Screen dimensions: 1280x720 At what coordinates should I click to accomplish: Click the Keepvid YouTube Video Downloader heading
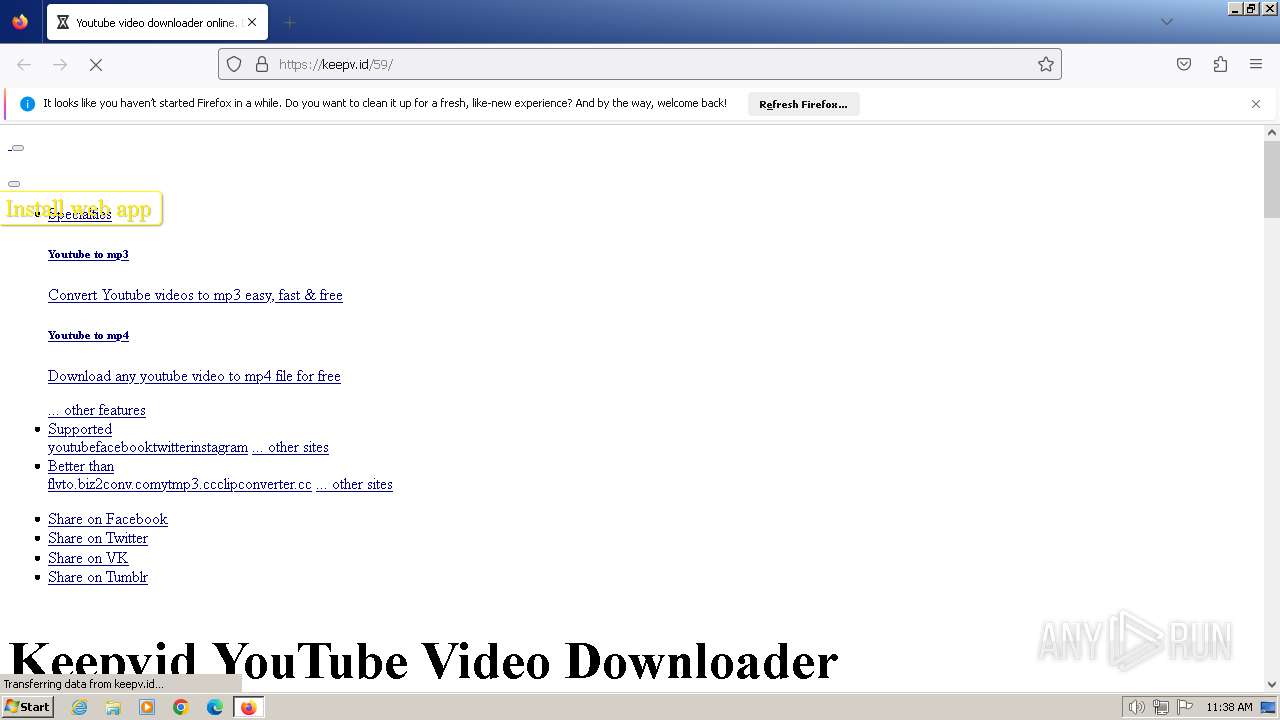[423, 661]
